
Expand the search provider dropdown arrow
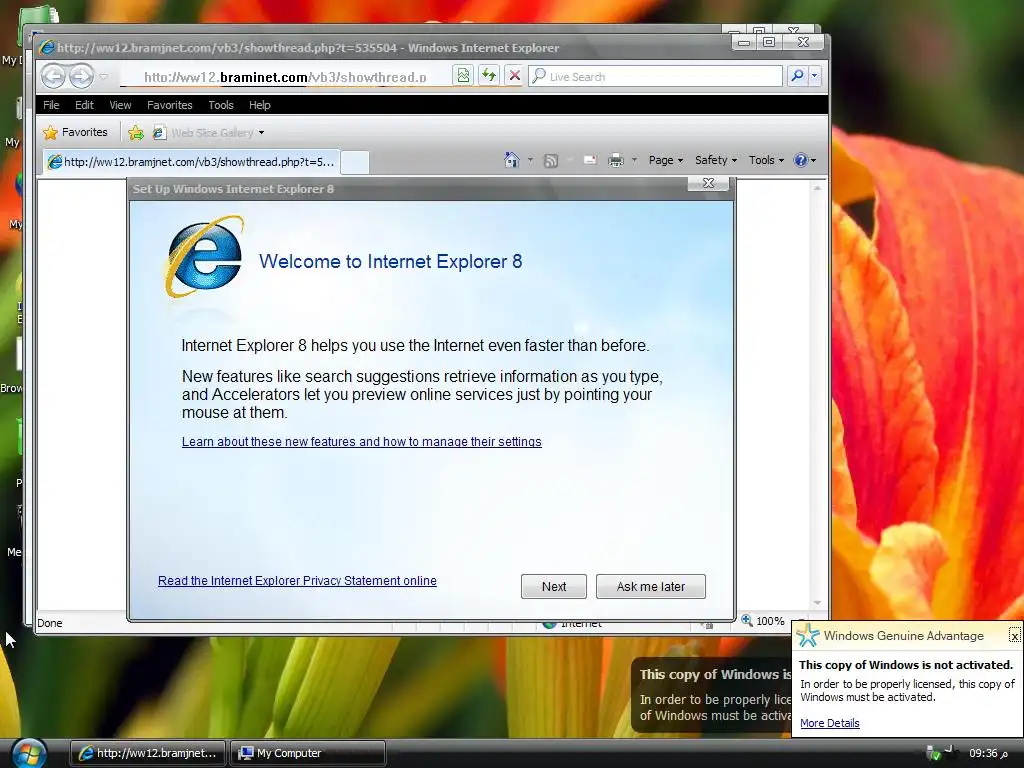[814, 76]
